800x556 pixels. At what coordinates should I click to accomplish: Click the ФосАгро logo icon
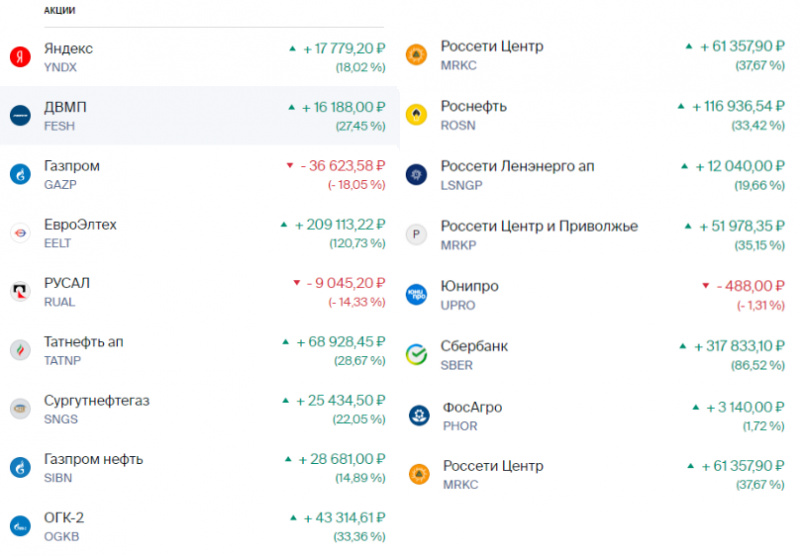[x=417, y=415]
